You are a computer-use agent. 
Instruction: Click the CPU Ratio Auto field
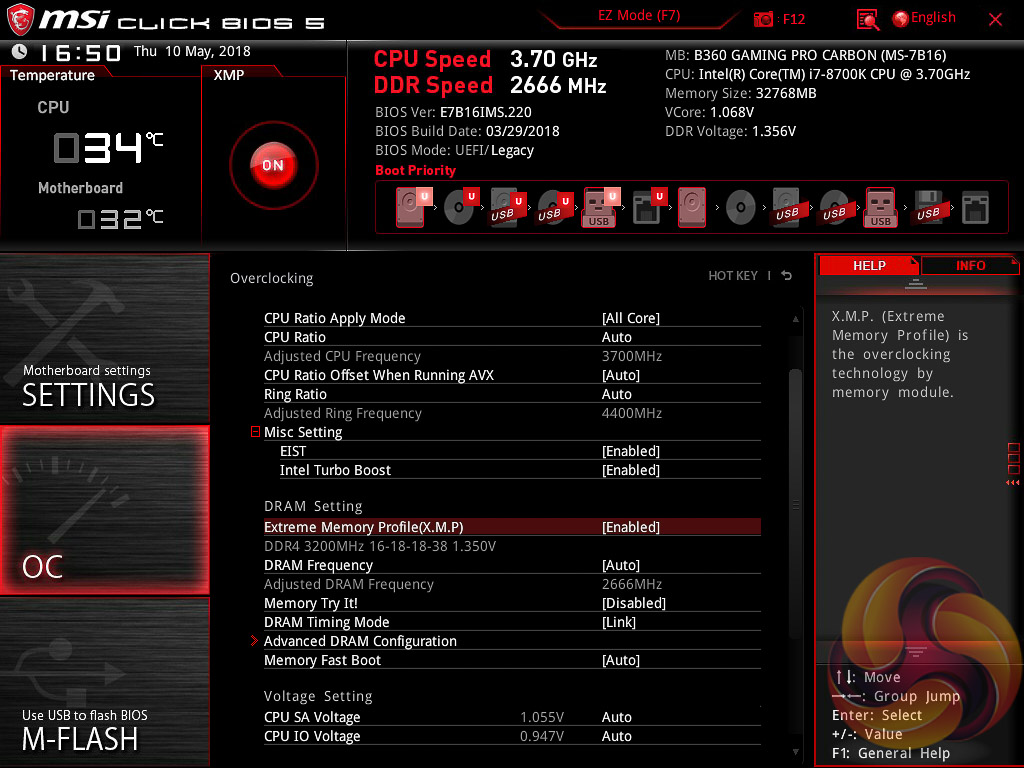tap(616, 337)
